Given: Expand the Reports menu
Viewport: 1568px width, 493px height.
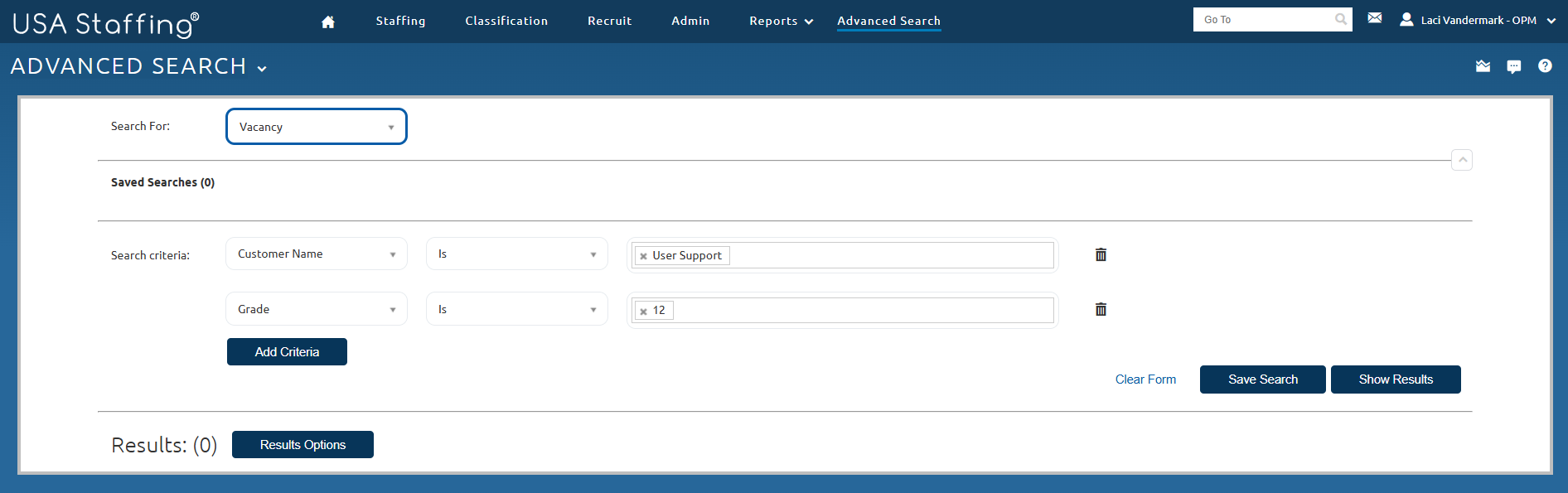Looking at the screenshot, I should (x=781, y=21).
